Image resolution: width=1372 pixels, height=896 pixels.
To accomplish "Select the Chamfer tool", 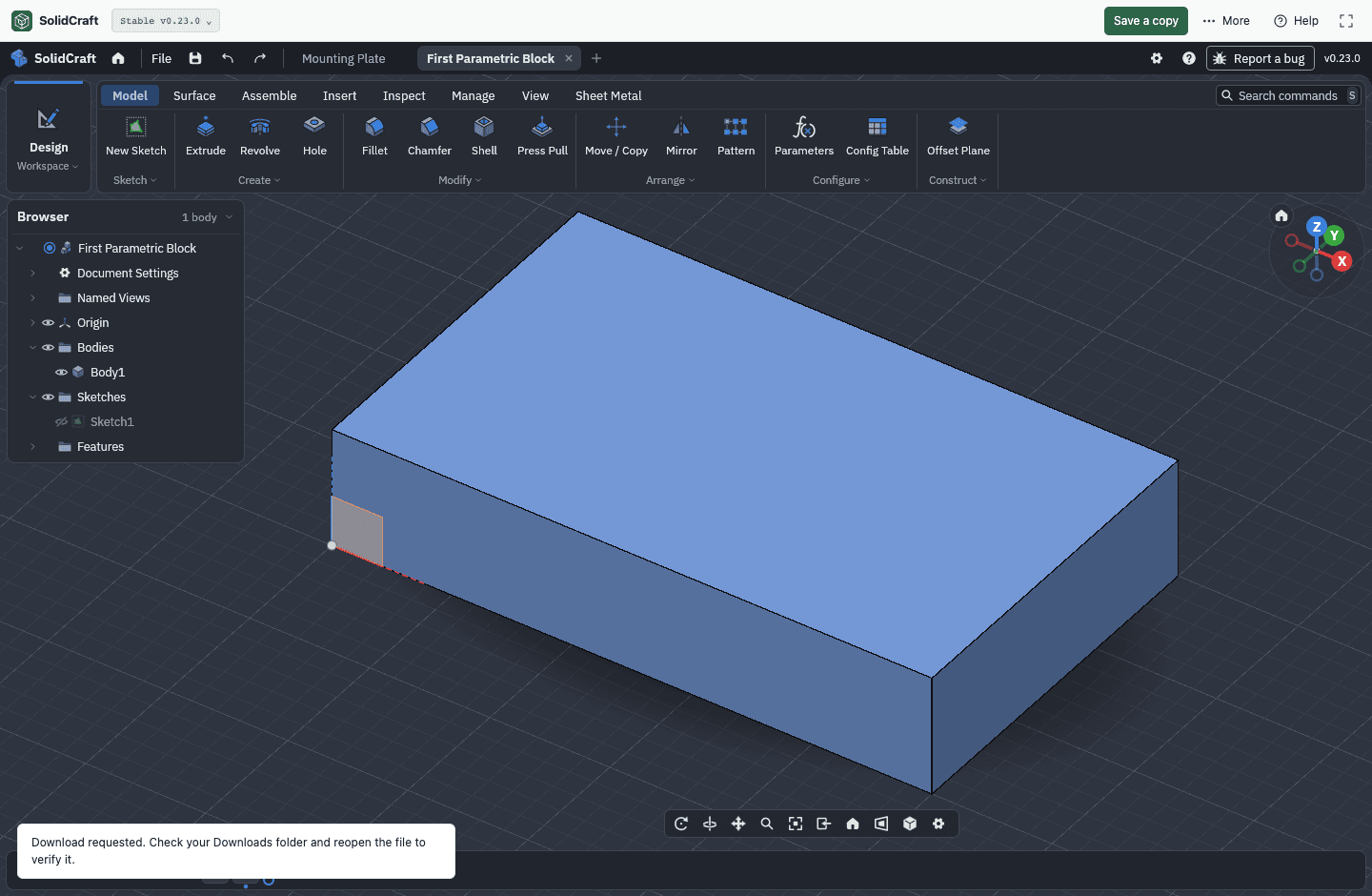I will pos(430,136).
